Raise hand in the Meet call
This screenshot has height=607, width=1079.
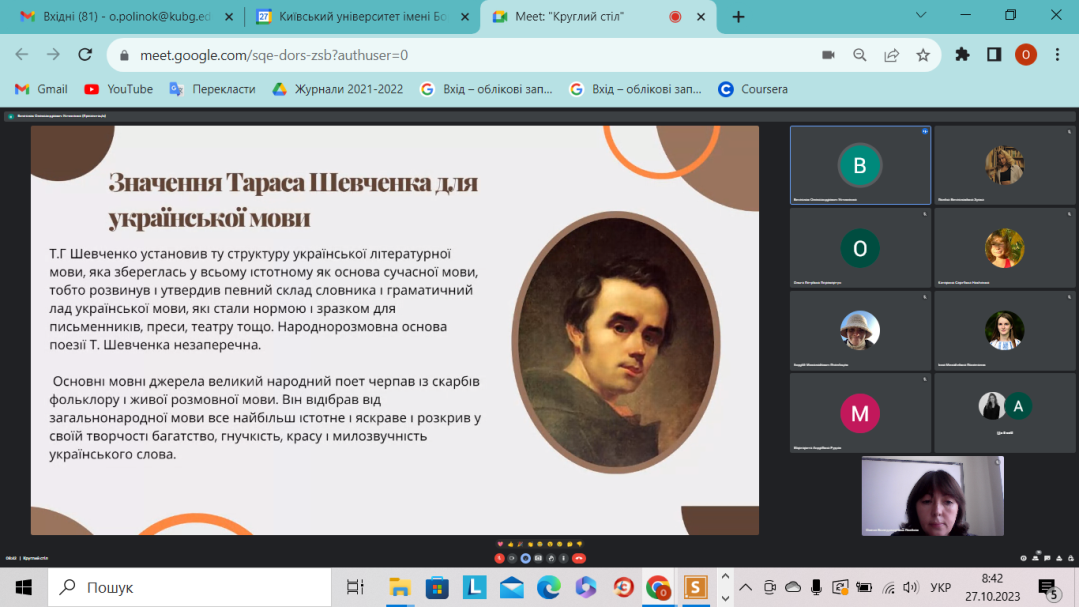(x=551, y=558)
